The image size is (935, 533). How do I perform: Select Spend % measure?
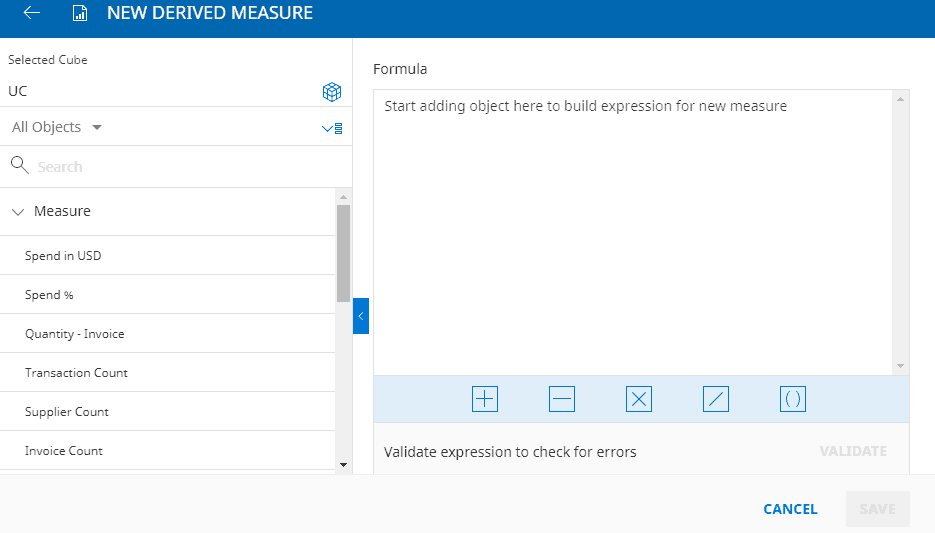[49, 295]
